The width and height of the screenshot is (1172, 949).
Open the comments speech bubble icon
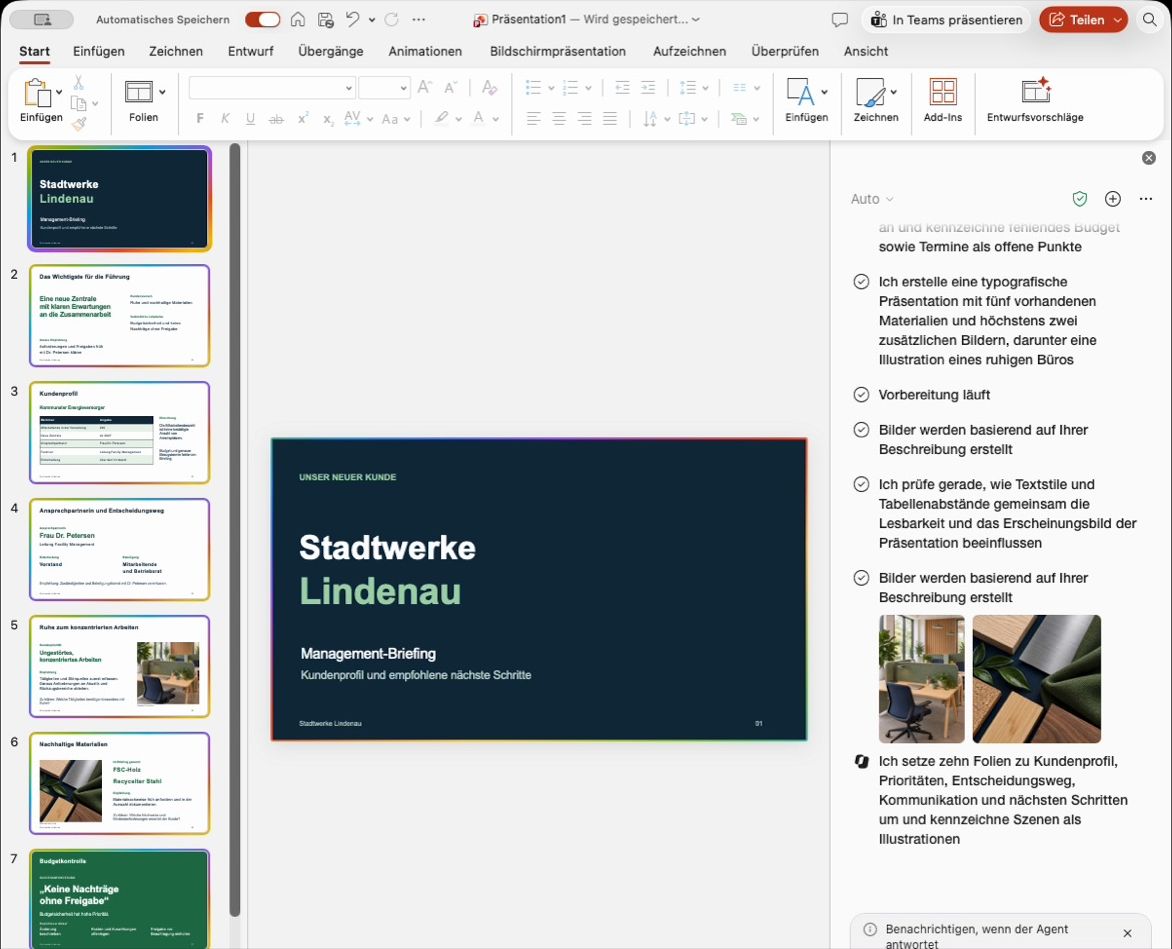pyautogui.click(x=839, y=20)
